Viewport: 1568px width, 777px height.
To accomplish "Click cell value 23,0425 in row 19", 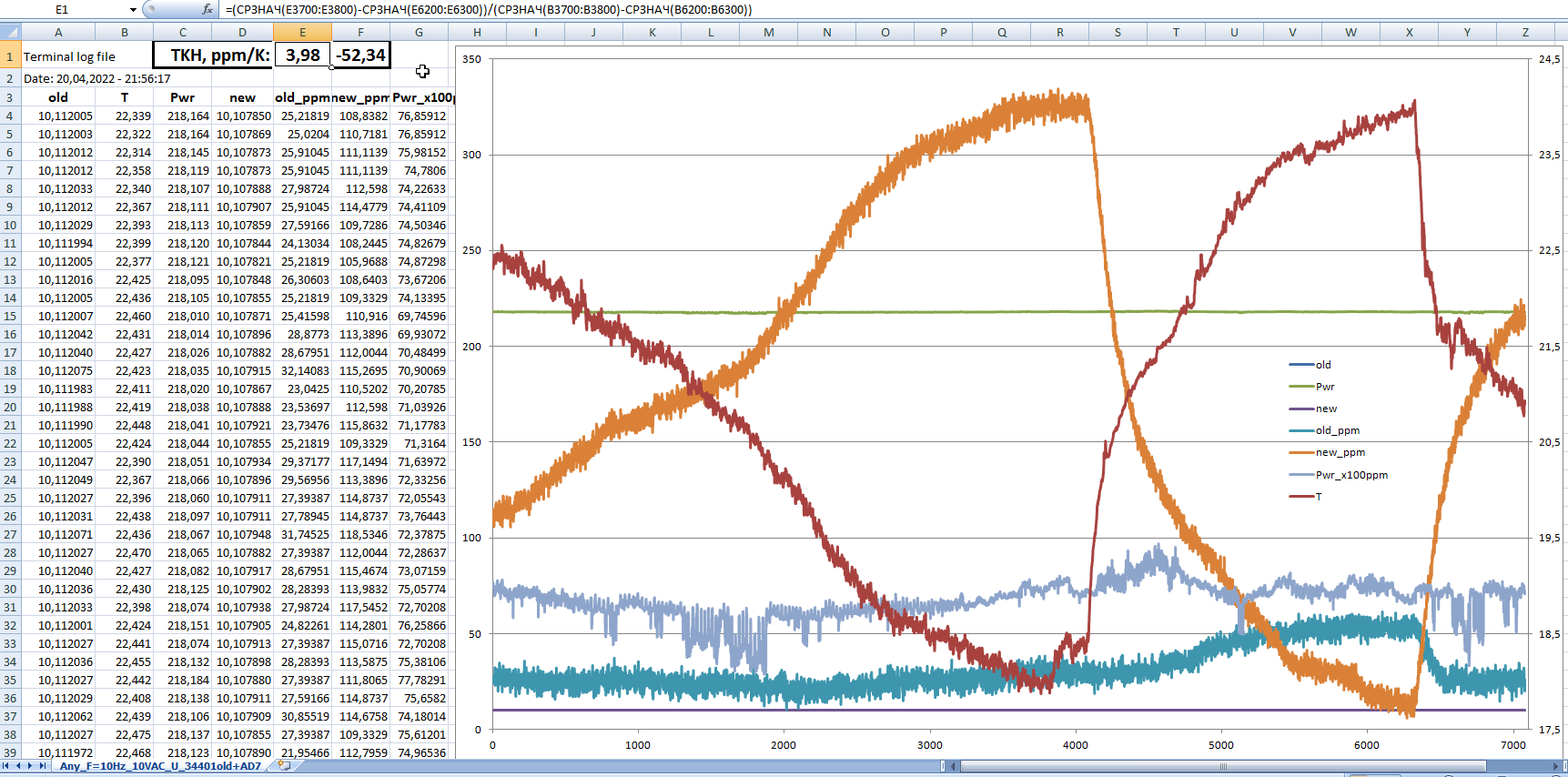I will click(x=302, y=388).
